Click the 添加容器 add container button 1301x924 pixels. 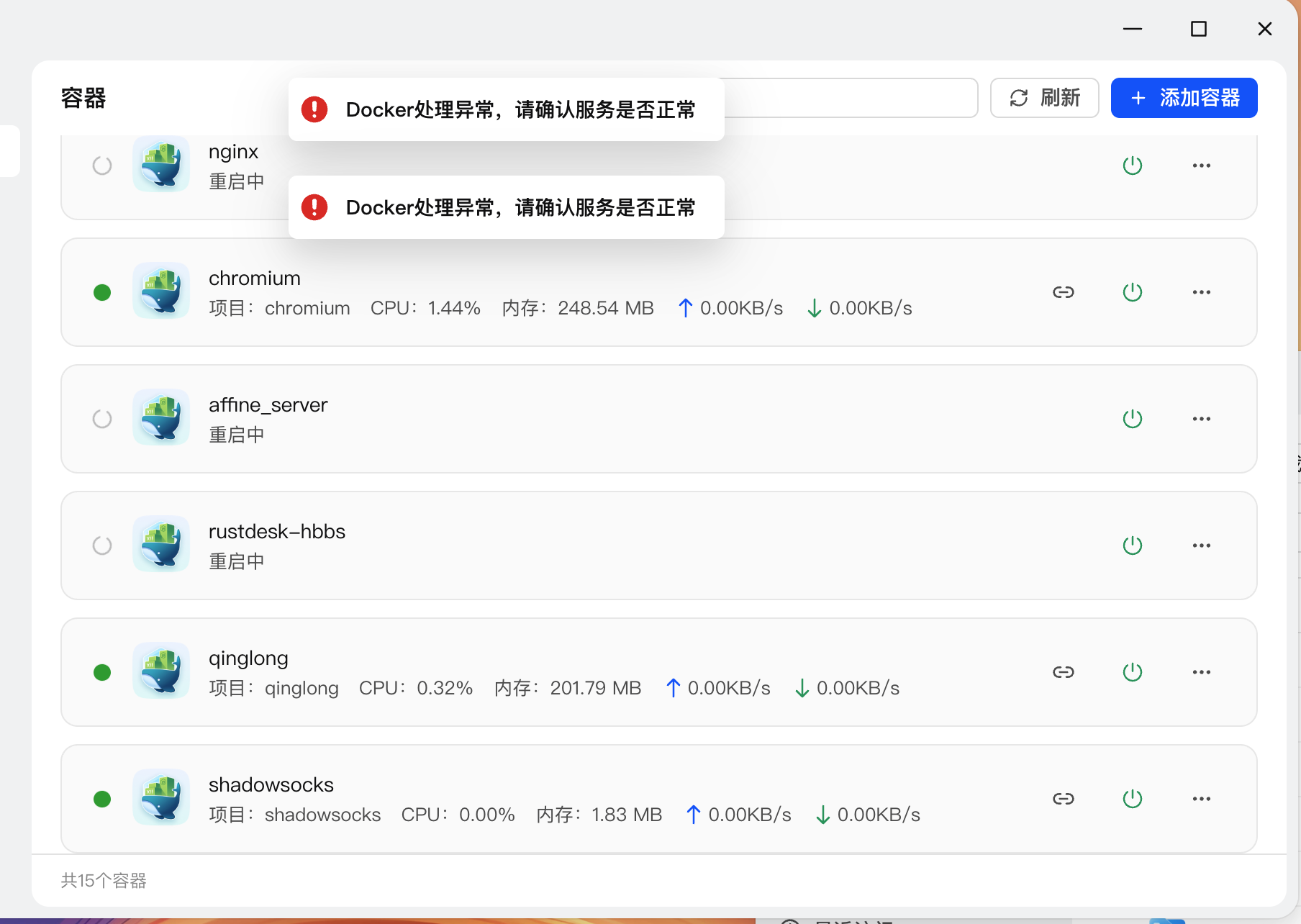click(x=1184, y=98)
